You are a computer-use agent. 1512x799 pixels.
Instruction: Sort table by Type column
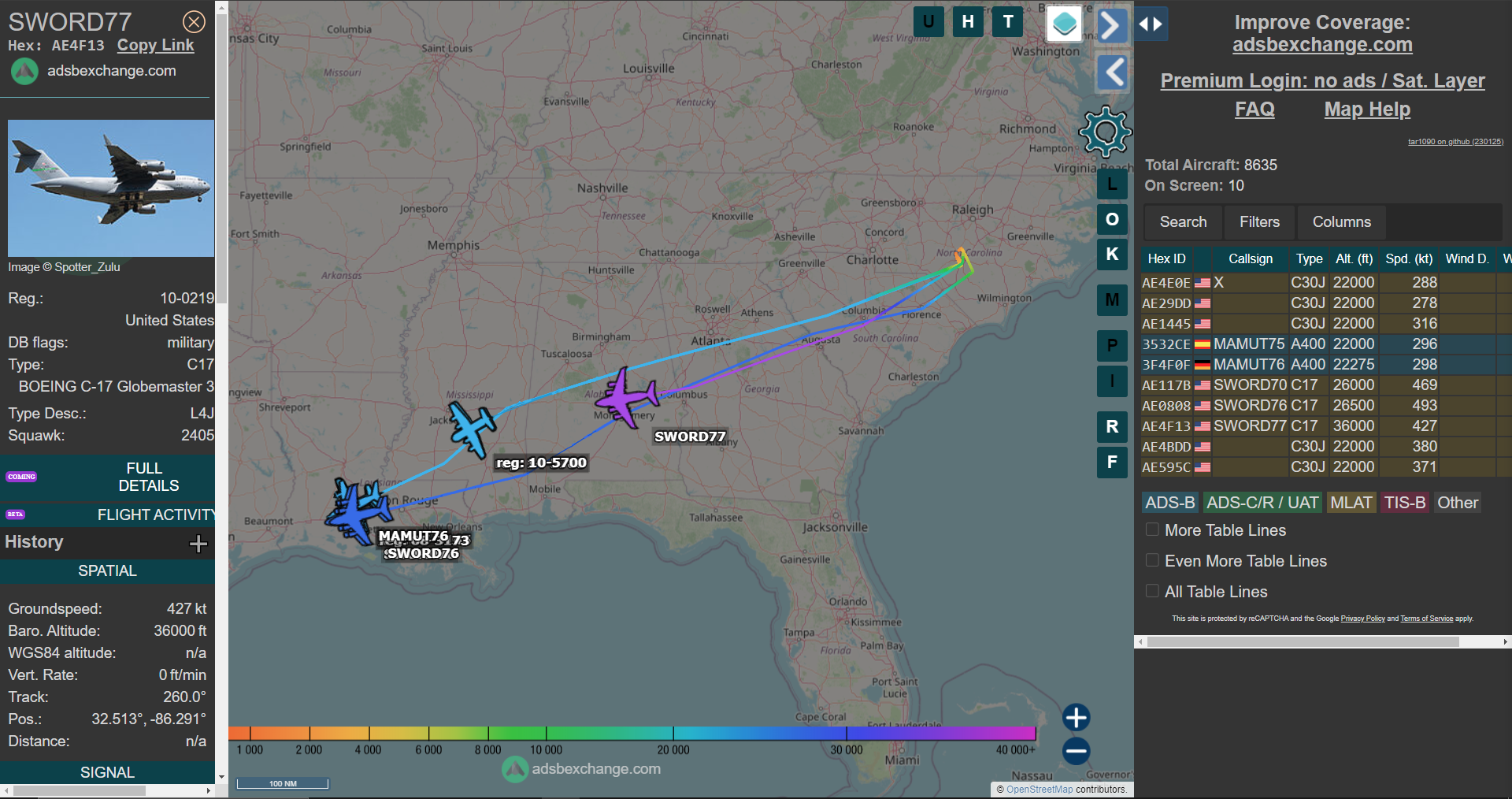(1309, 258)
